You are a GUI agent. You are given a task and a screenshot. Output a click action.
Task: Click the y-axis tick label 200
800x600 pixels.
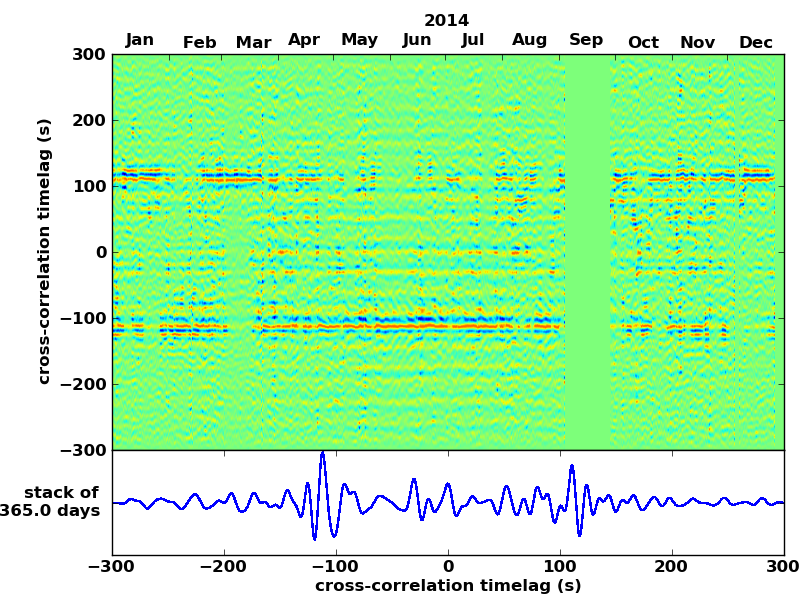click(89, 120)
